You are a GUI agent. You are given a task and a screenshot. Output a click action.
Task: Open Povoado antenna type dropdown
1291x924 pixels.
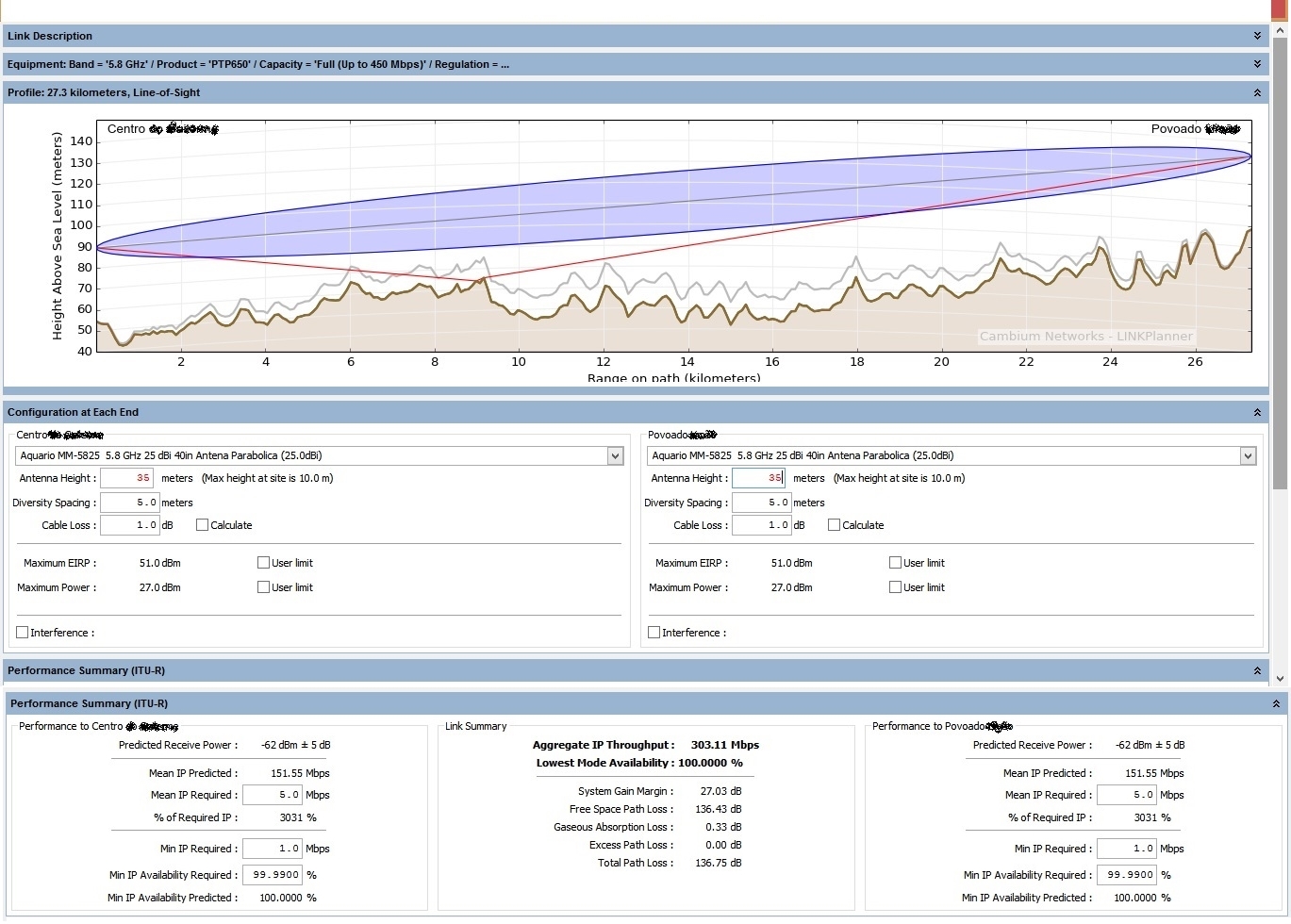coord(1248,456)
